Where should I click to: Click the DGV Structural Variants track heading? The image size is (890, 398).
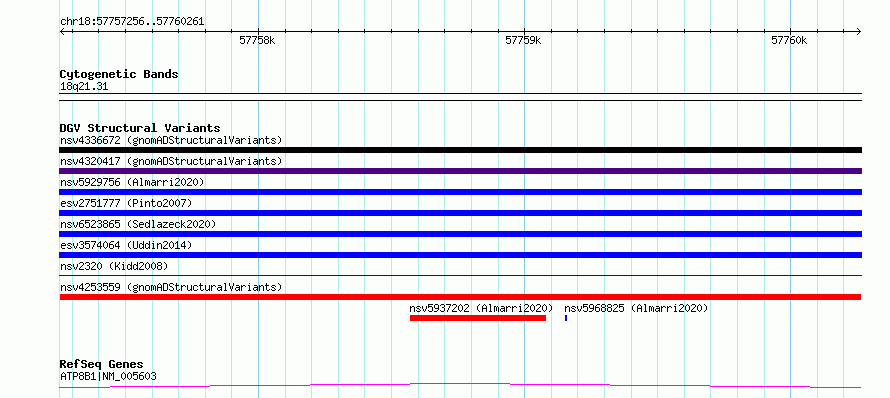140,128
